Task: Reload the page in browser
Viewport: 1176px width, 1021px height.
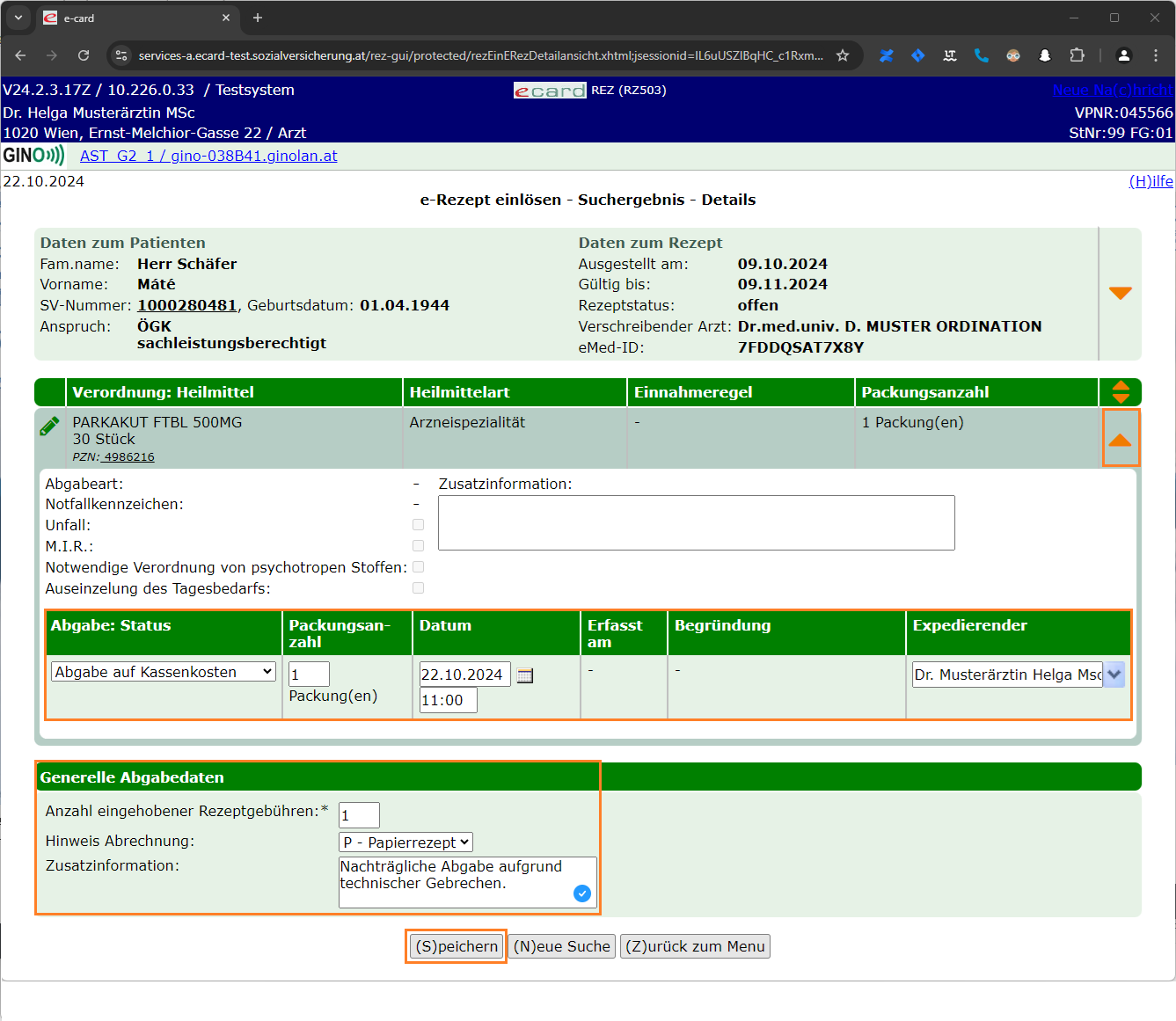Action: click(84, 55)
